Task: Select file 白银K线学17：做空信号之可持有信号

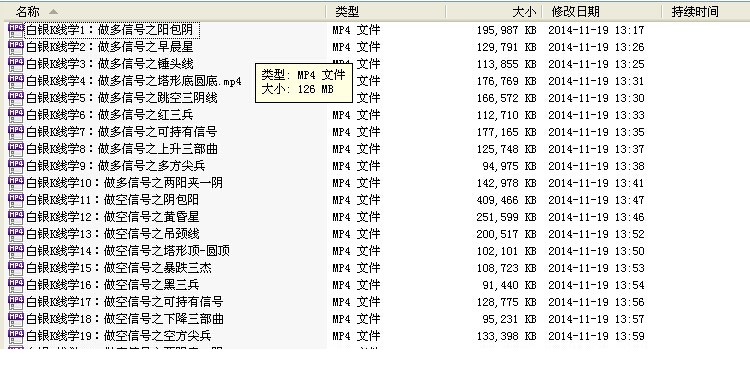Action: tap(124, 302)
